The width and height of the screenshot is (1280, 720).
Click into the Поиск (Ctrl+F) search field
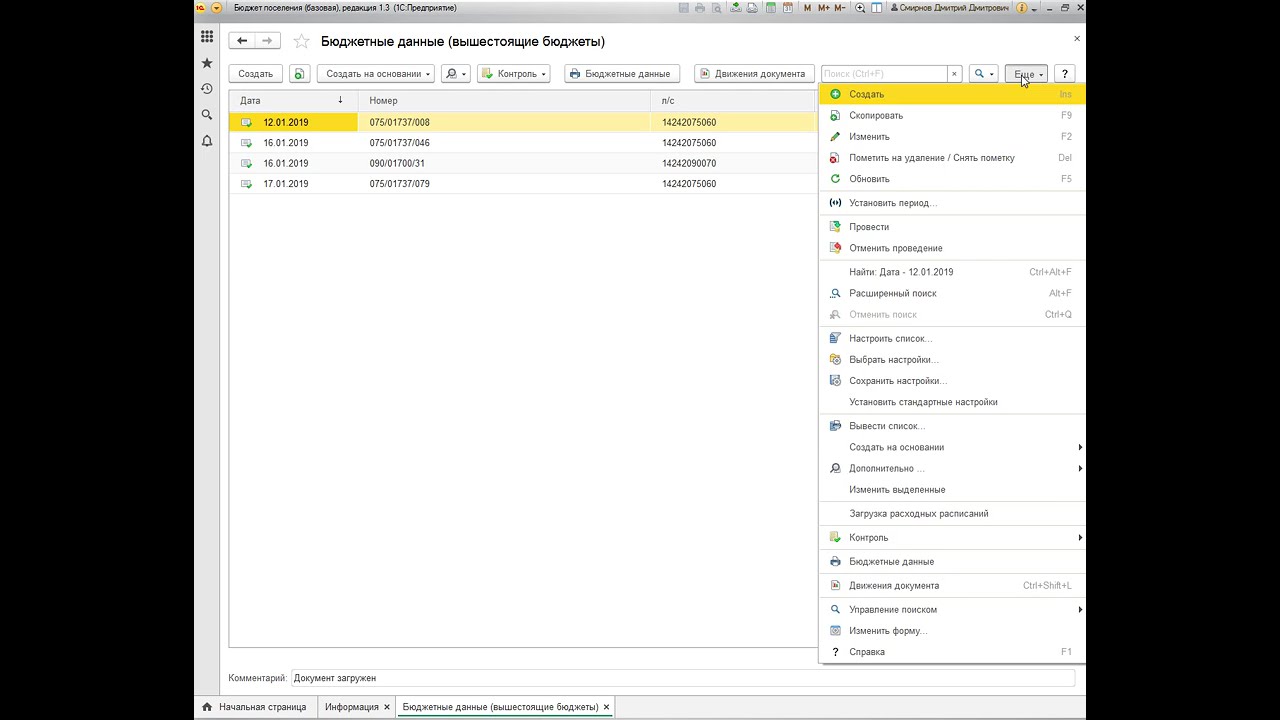tap(884, 74)
